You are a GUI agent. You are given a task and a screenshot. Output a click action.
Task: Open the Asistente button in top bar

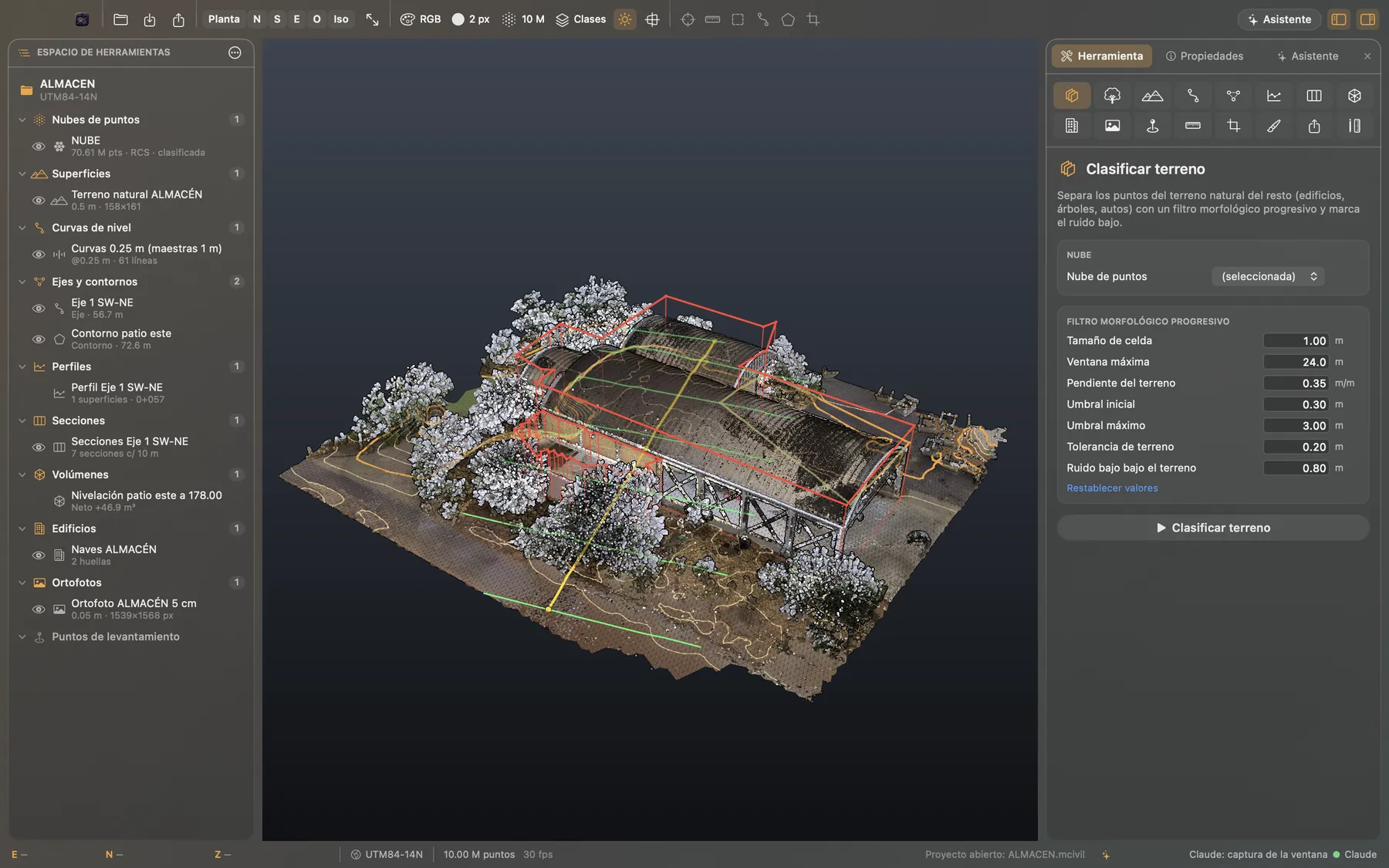point(1279,19)
